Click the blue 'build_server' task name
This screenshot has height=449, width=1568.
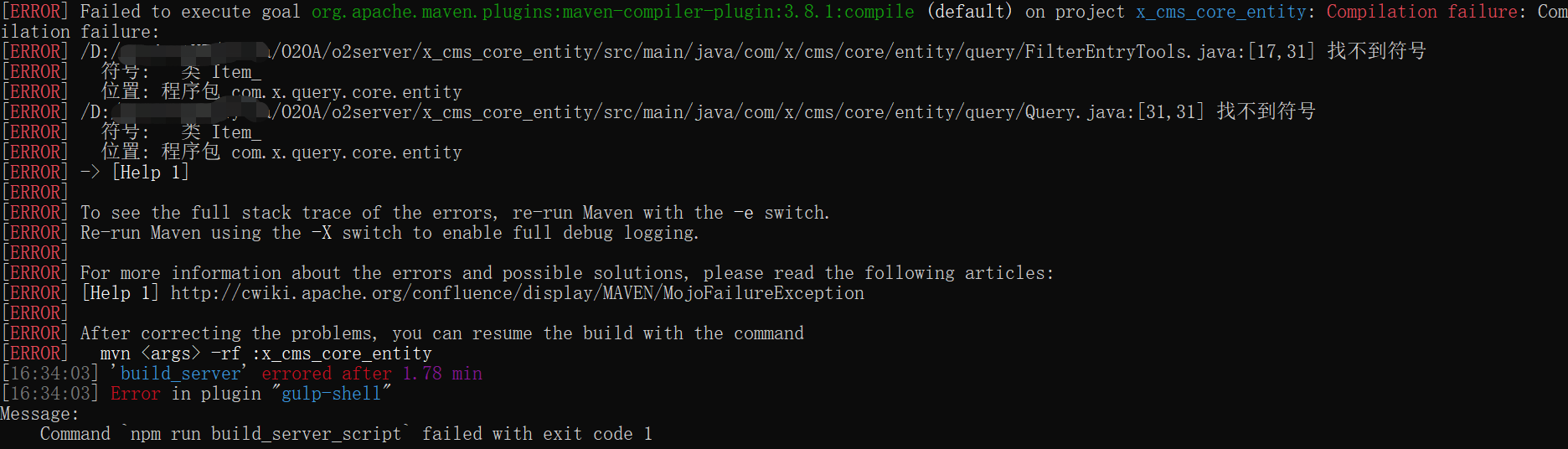point(181,374)
